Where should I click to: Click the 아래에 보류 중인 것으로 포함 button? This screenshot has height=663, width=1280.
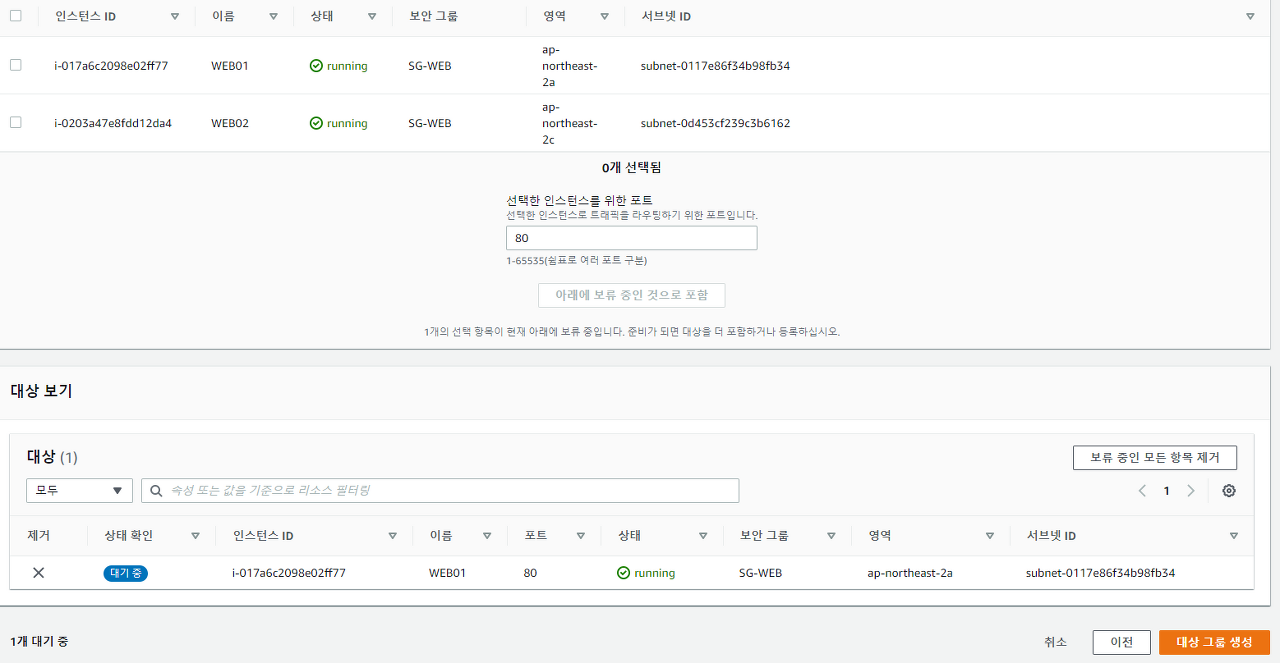pos(632,295)
